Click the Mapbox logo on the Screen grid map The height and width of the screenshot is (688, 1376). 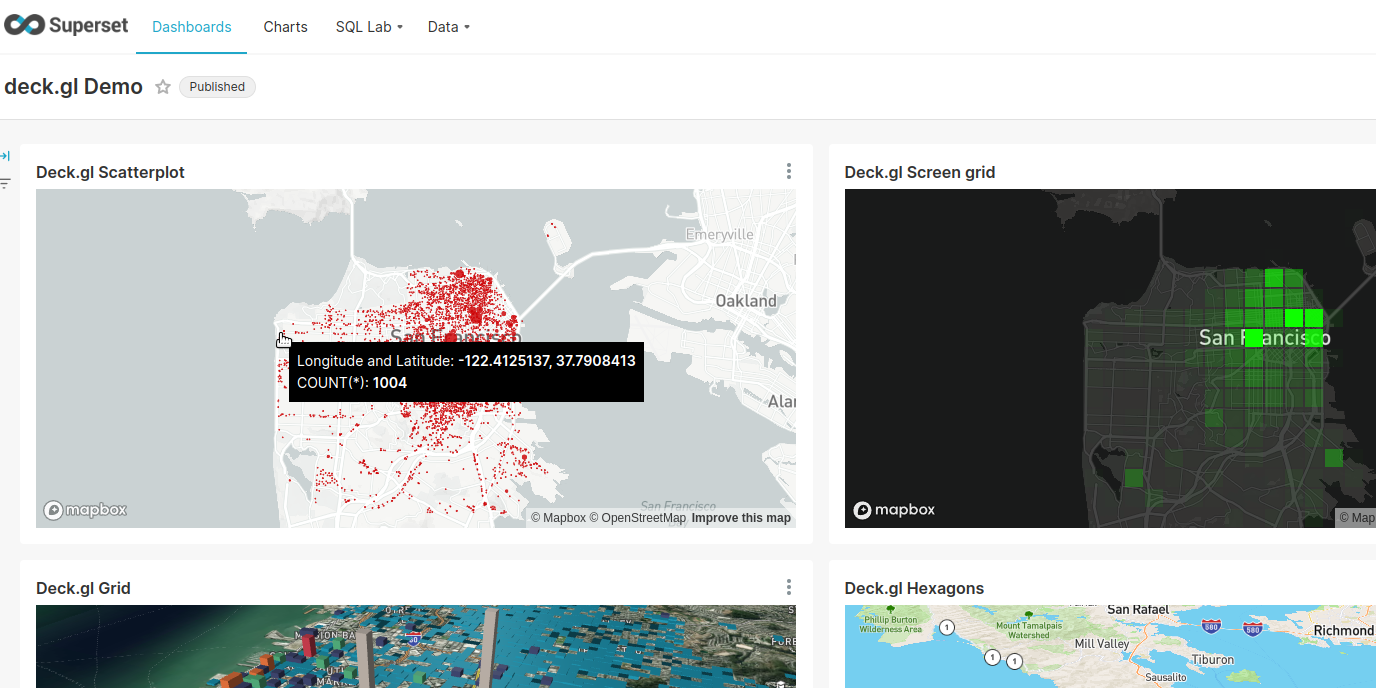(x=894, y=510)
